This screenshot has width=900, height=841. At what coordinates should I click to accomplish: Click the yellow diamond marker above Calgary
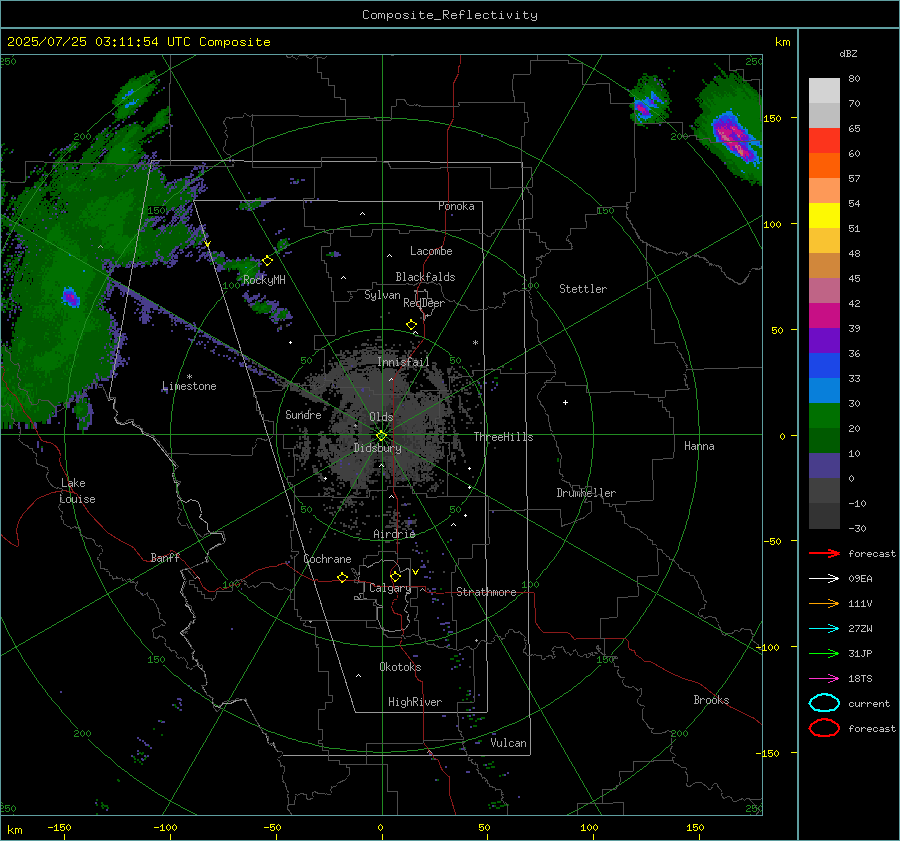395,576
